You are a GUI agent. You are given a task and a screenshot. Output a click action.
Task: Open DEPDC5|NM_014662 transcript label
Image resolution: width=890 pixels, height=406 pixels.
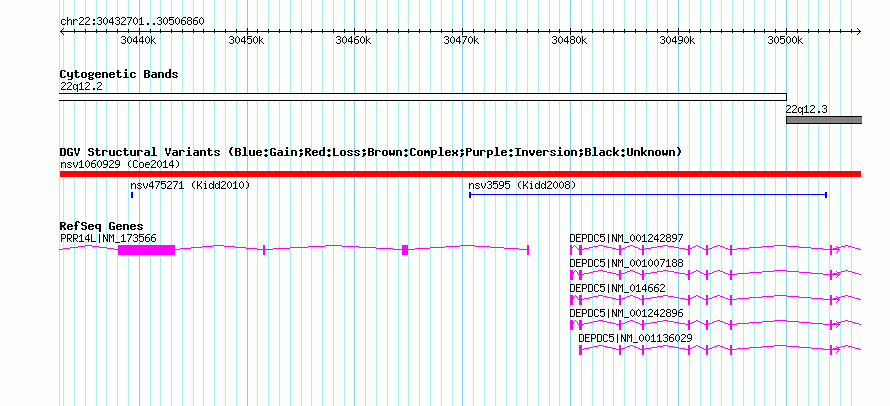click(x=618, y=288)
